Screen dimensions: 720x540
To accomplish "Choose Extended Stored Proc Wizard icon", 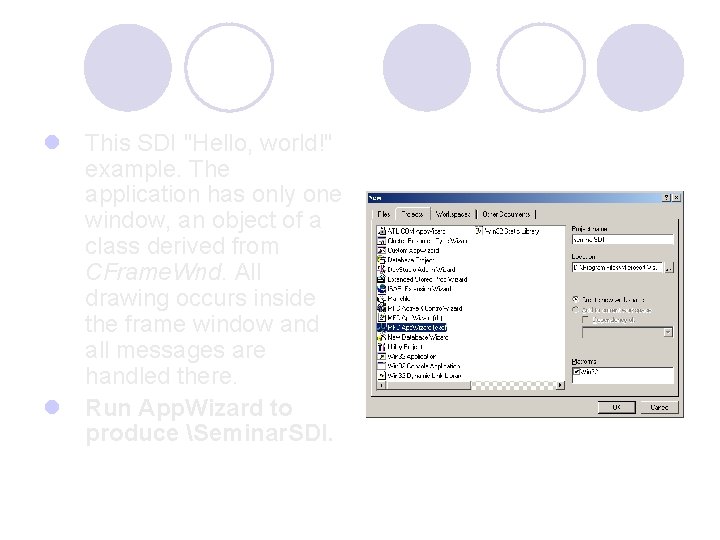I will tap(381, 279).
